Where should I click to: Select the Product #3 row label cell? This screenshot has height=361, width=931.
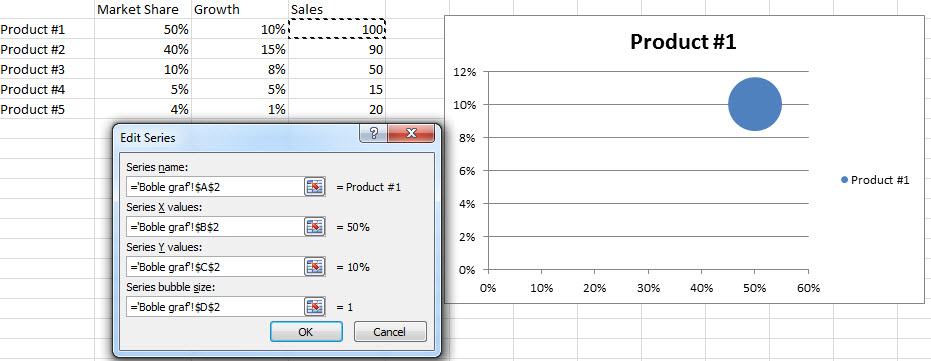tap(47, 69)
